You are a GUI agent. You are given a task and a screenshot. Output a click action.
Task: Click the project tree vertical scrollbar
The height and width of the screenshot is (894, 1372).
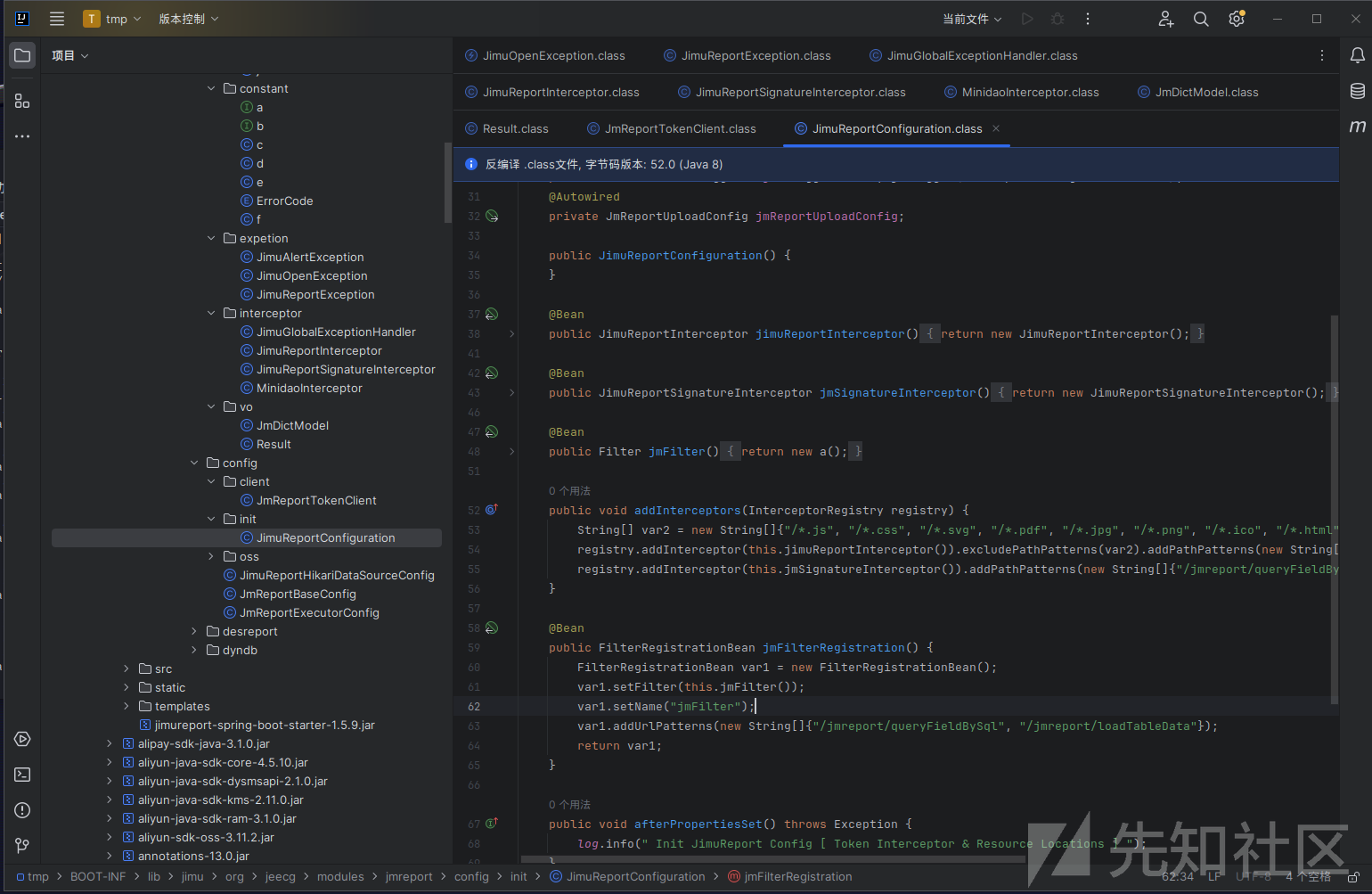pyautogui.click(x=447, y=183)
